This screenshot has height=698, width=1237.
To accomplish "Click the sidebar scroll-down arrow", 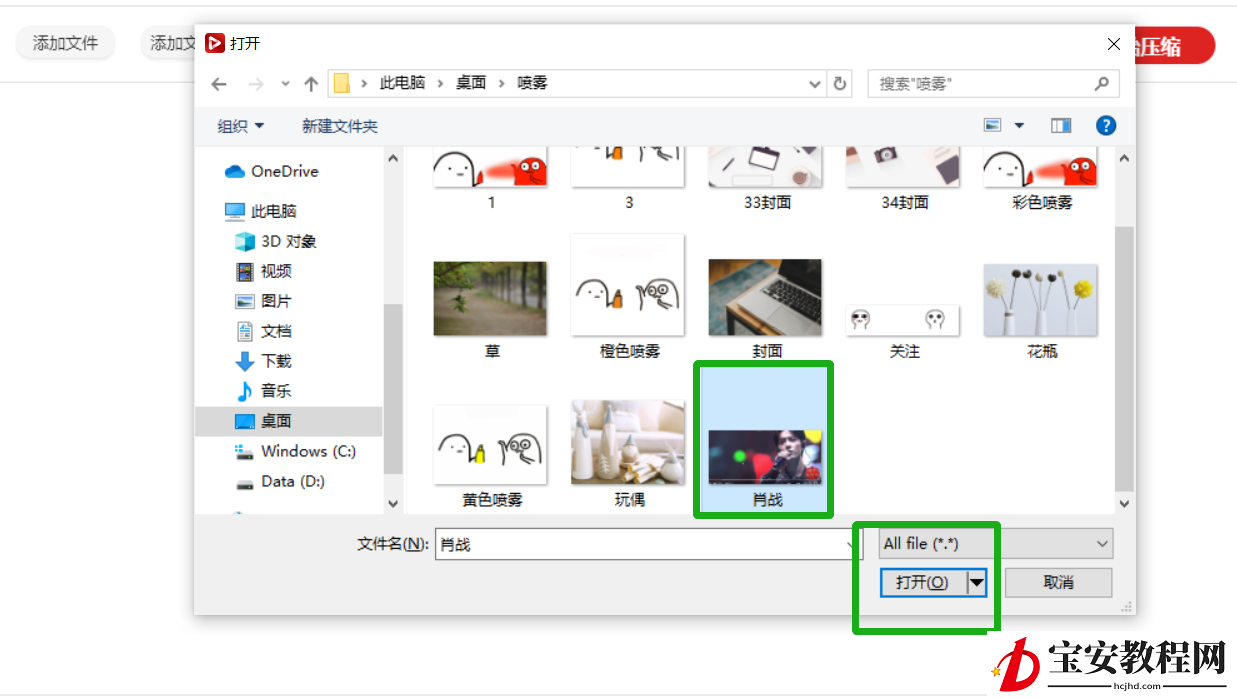I will pyautogui.click(x=392, y=504).
